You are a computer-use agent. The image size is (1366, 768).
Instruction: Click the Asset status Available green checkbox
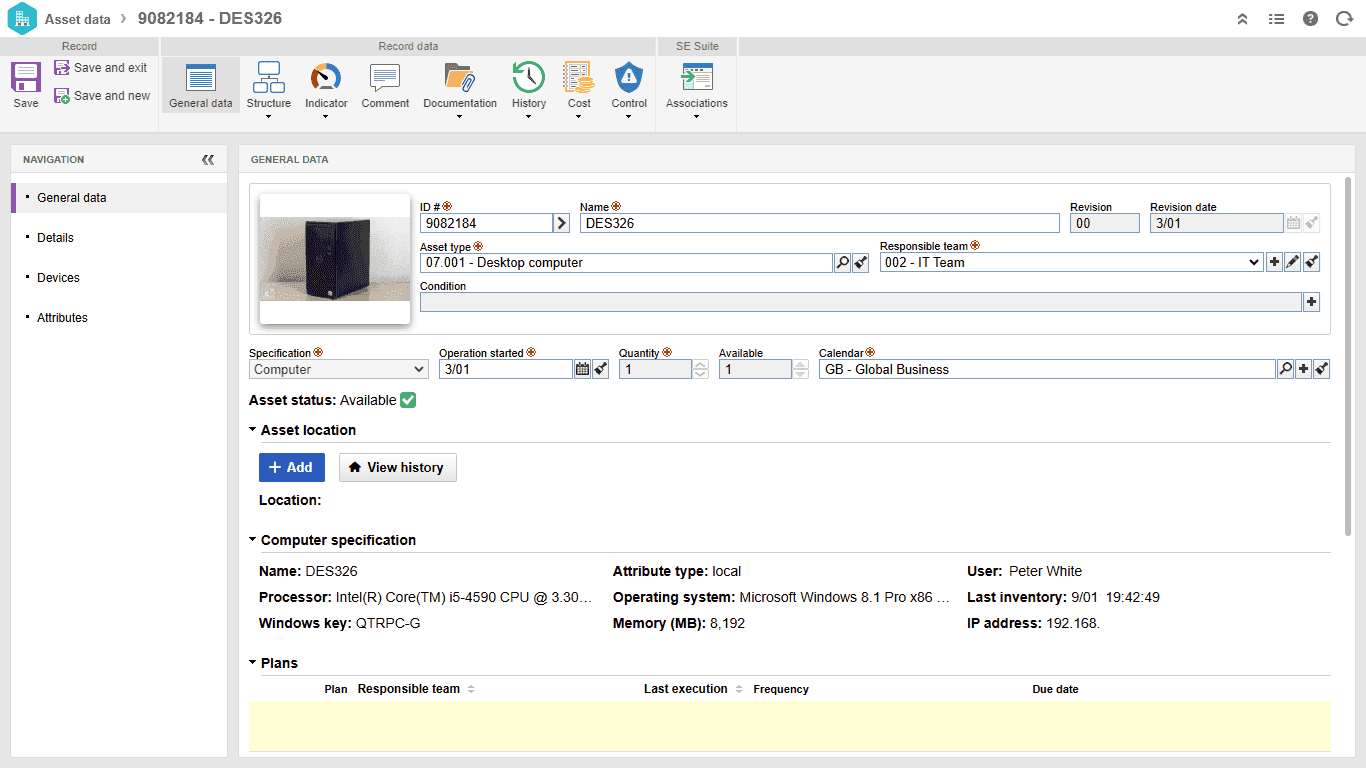point(408,400)
